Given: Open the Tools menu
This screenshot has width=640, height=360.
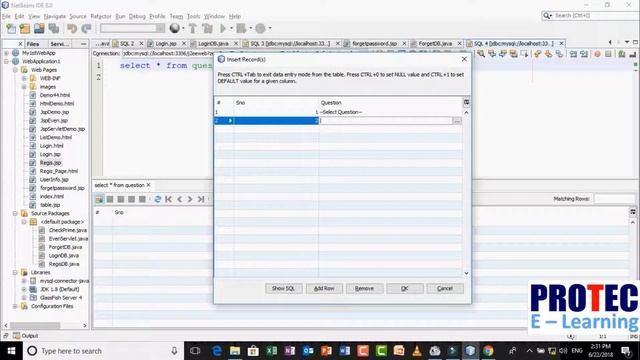Looking at the screenshot, I should pyautogui.click(x=193, y=16).
